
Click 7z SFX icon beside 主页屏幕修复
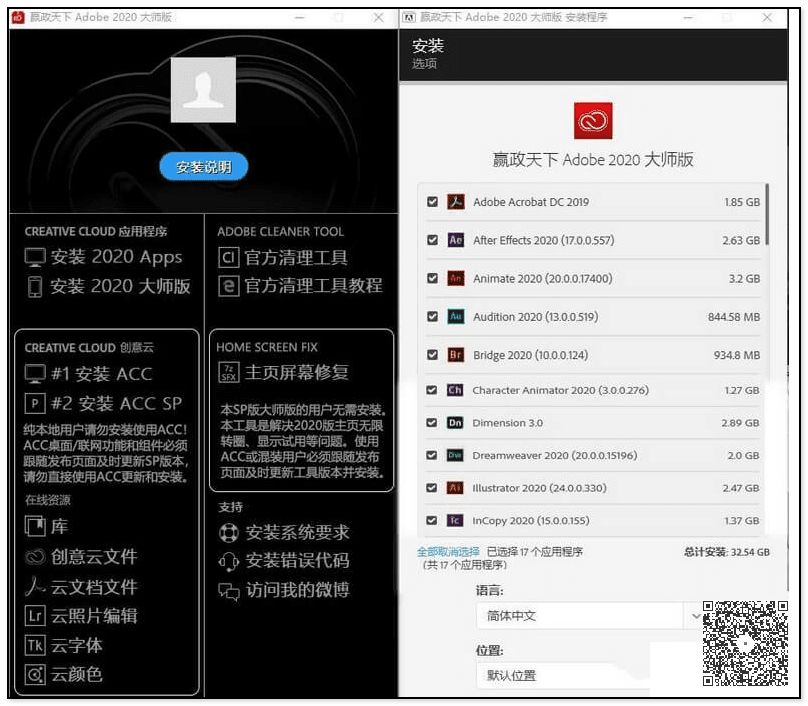229,372
